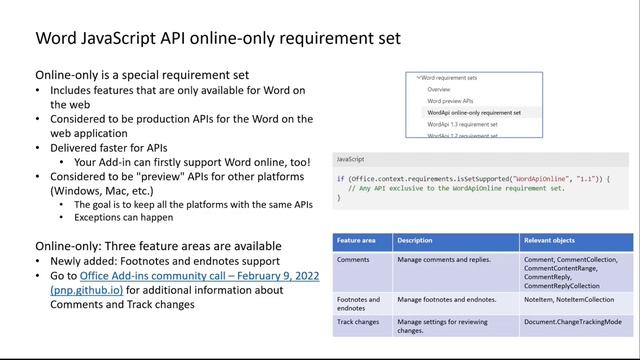Click the 'Delivered faster for APIs' bullet

pos(109,148)
